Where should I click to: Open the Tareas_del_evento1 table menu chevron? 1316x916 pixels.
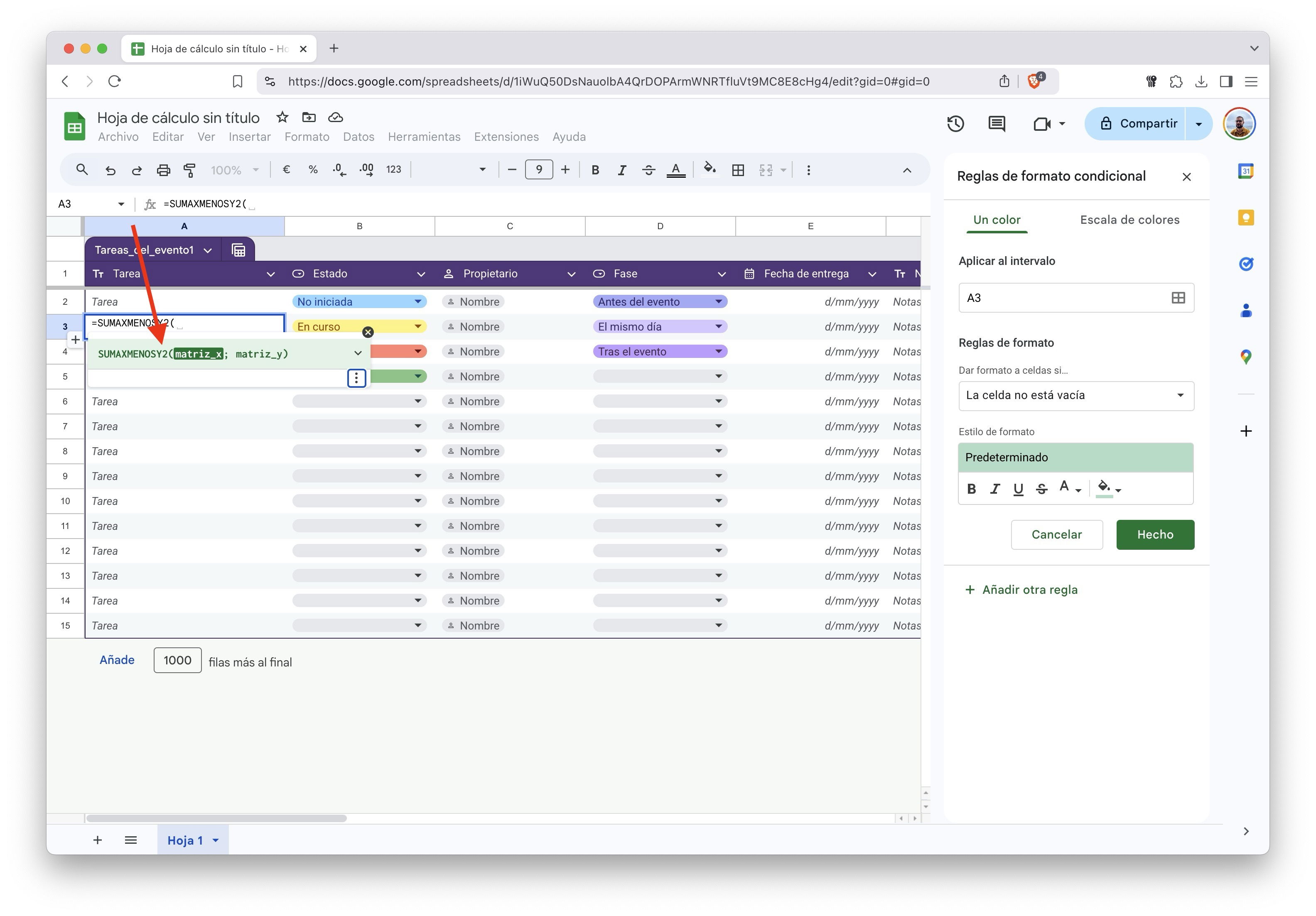pos(208,250)
